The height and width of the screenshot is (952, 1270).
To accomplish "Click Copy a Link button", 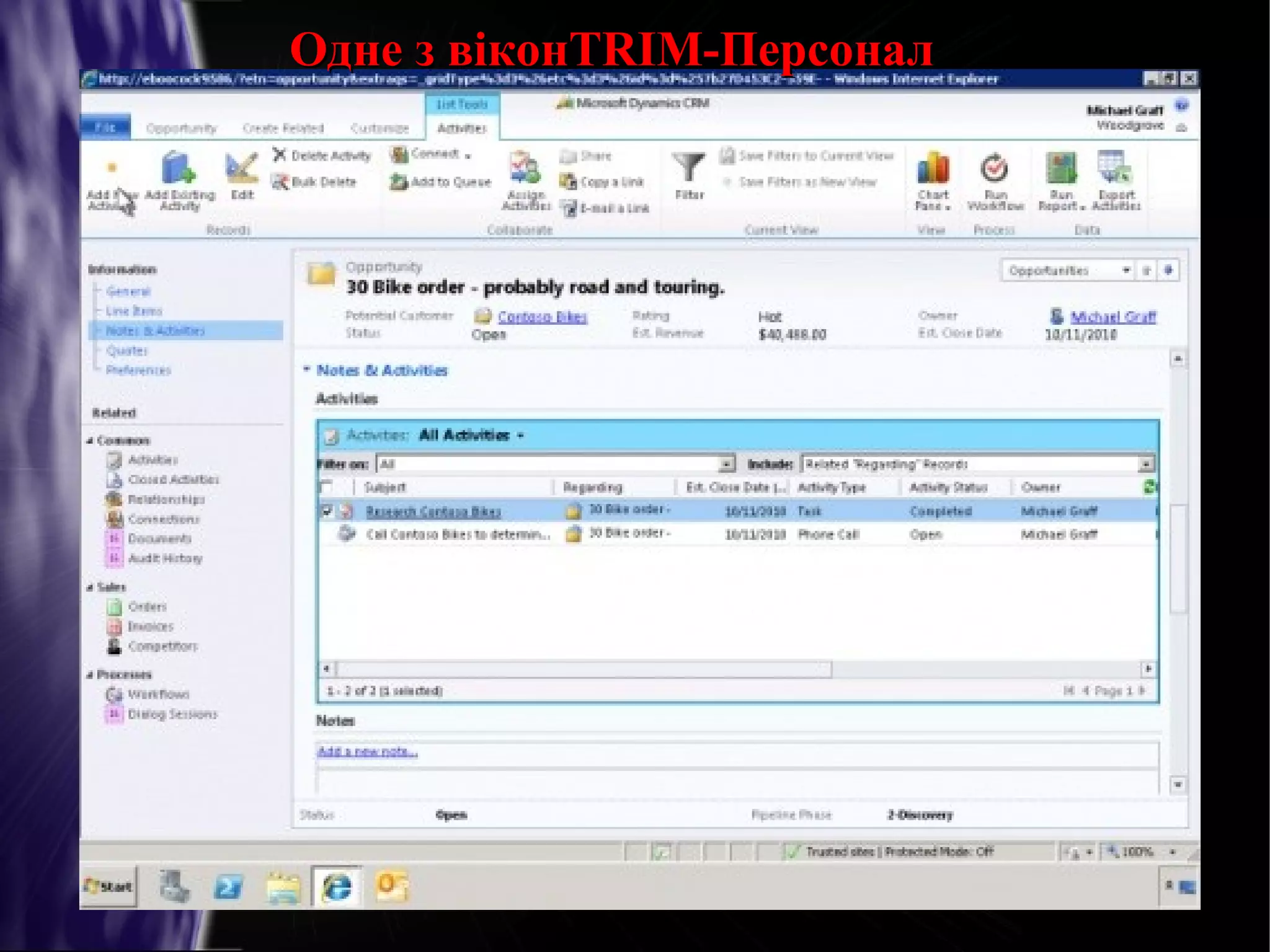I will click(x=602, y=182).
